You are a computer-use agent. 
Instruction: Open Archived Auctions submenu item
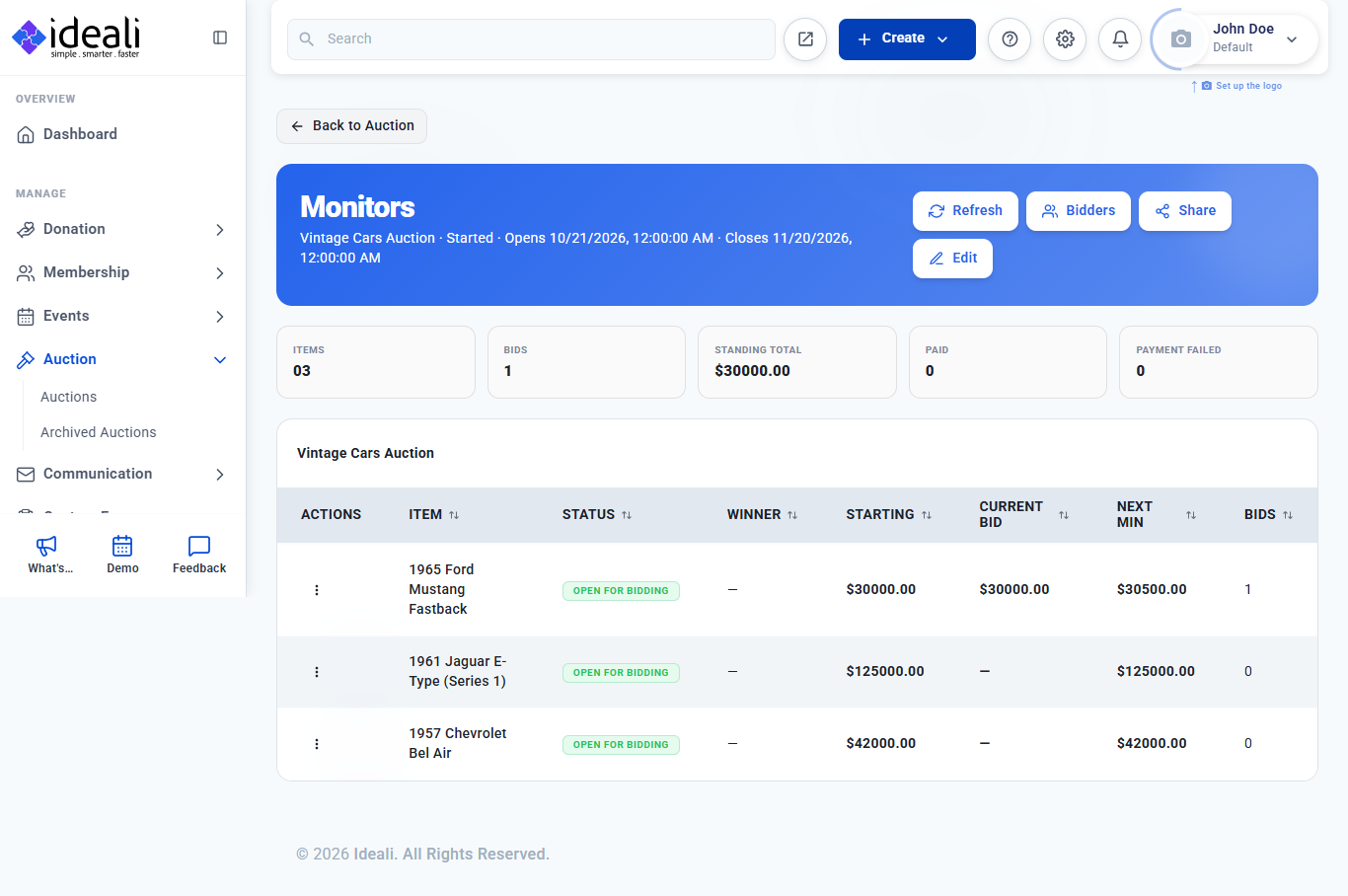click(98, 432)
